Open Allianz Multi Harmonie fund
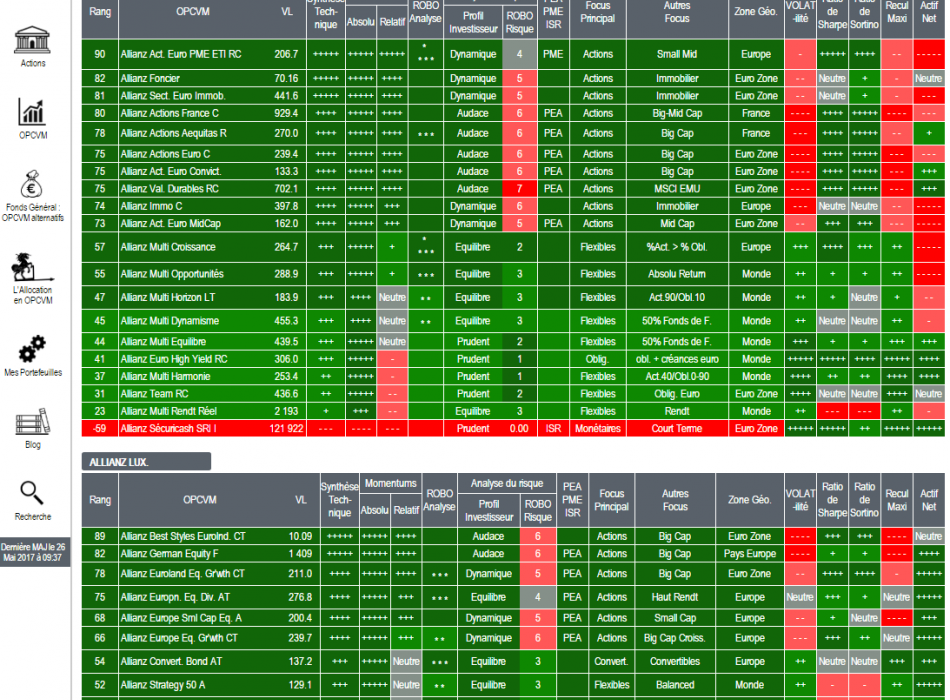 (165, 376)
